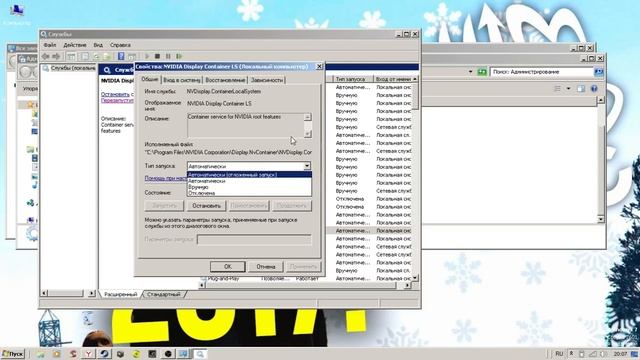This screenshot has height=360, width=640.
Task: Click the 'Применить' button
Action: coord(303,267)
